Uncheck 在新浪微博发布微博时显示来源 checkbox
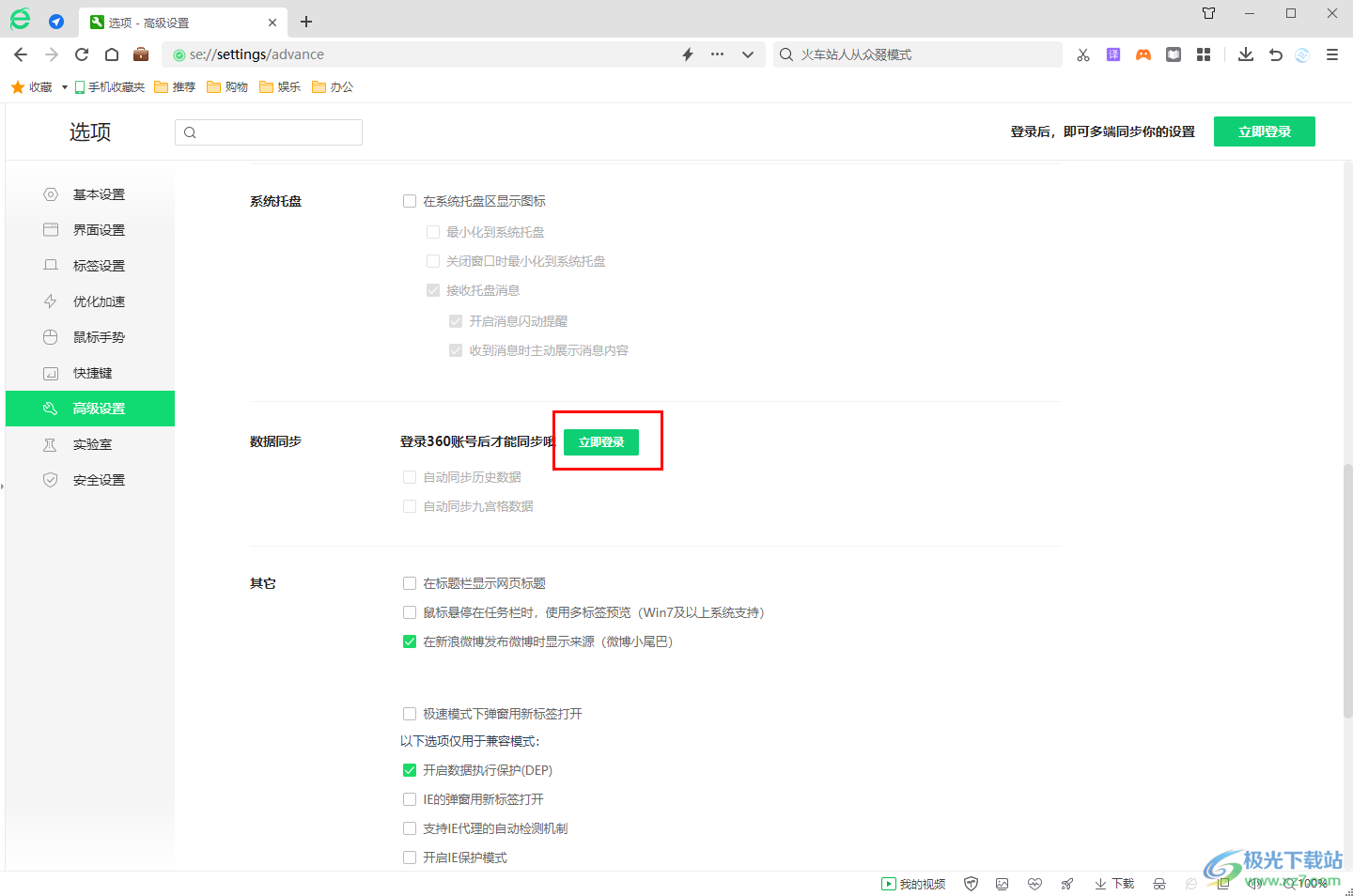Image resolution: width=1353 pixels, height=896 pixels. click(x=410, y=641)
